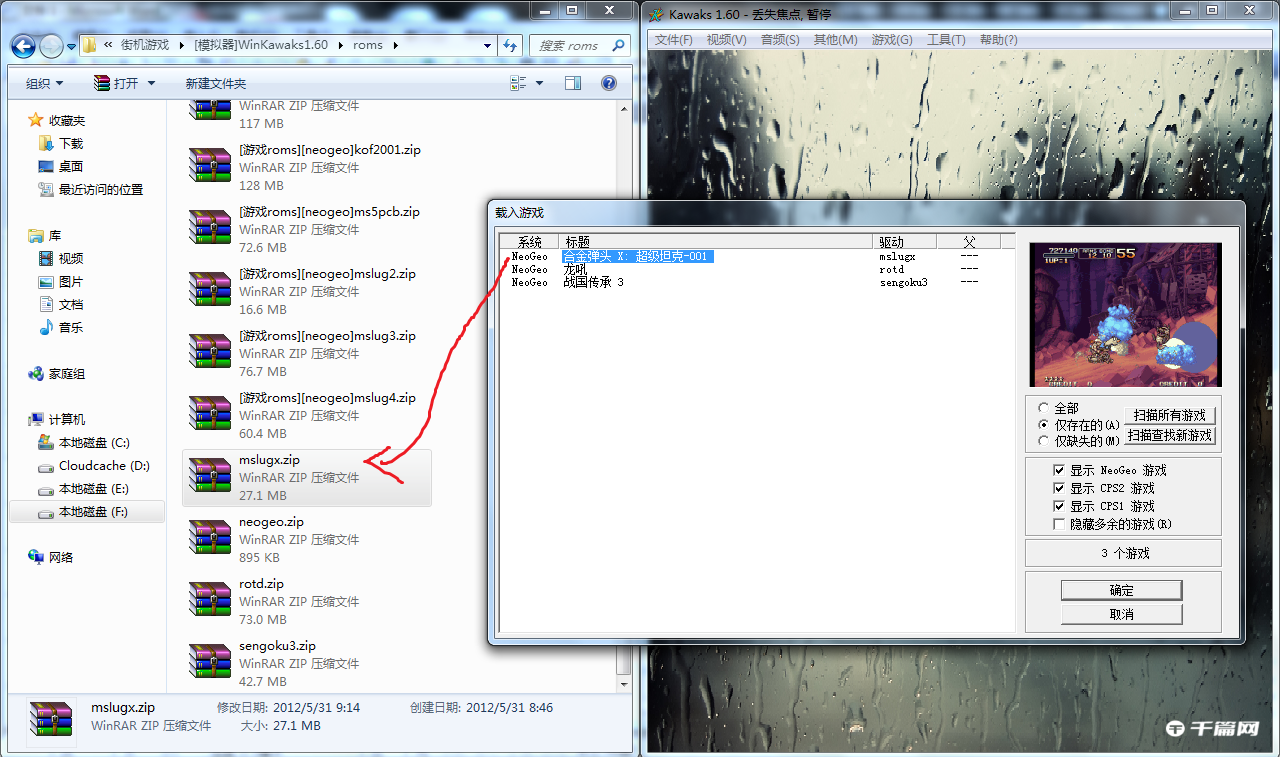Open the 游戏(G) menu in Kawaks

tap(891, 40)
